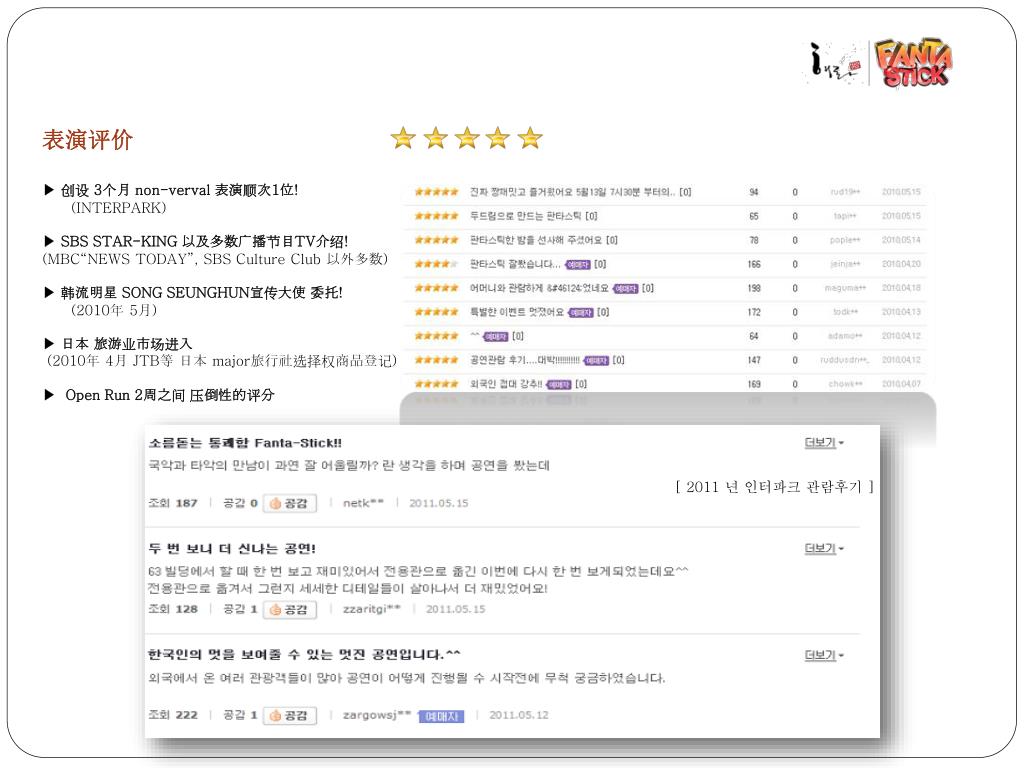This screenshot has width=1024, height=768.
Task: Click the first of five large gold stars
Action: click(x=404, y=138)
